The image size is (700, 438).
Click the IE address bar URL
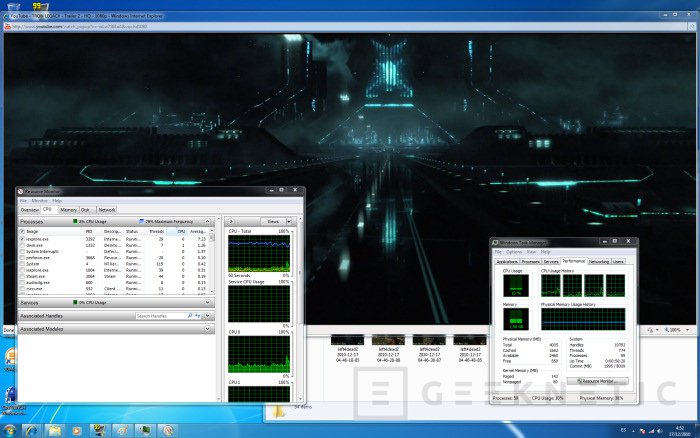(79, 27)
